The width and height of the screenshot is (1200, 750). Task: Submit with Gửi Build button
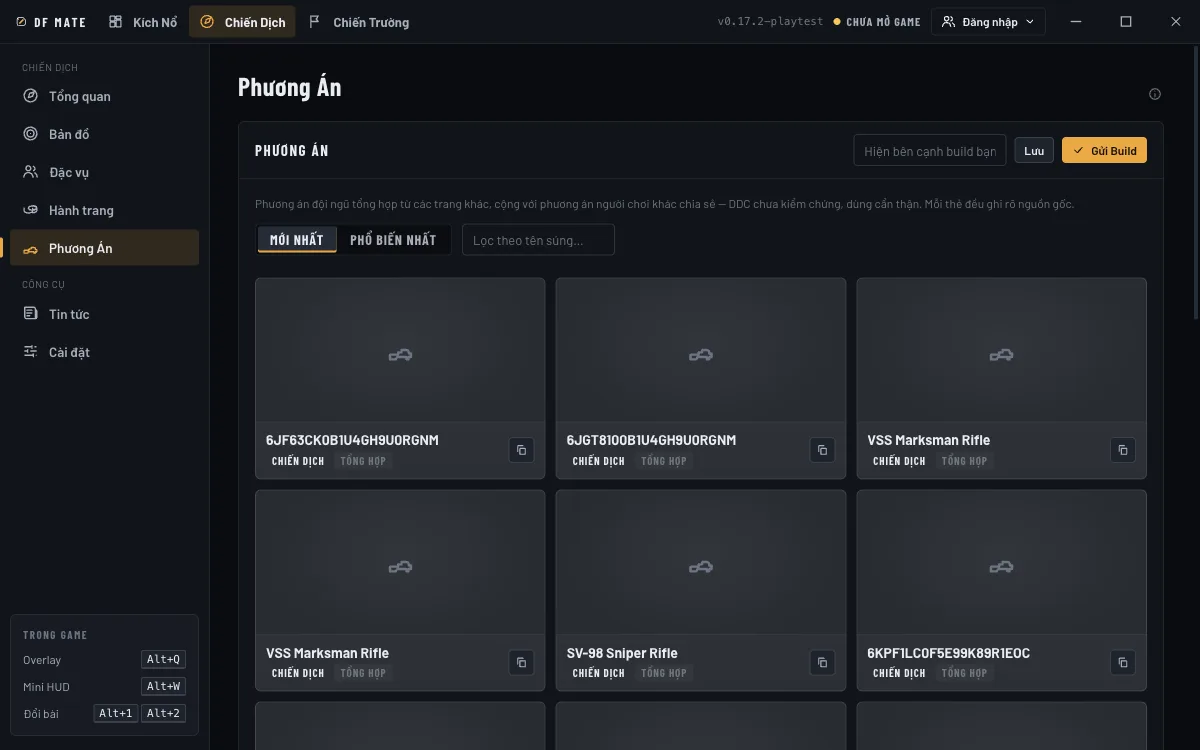click(1104, 151)
